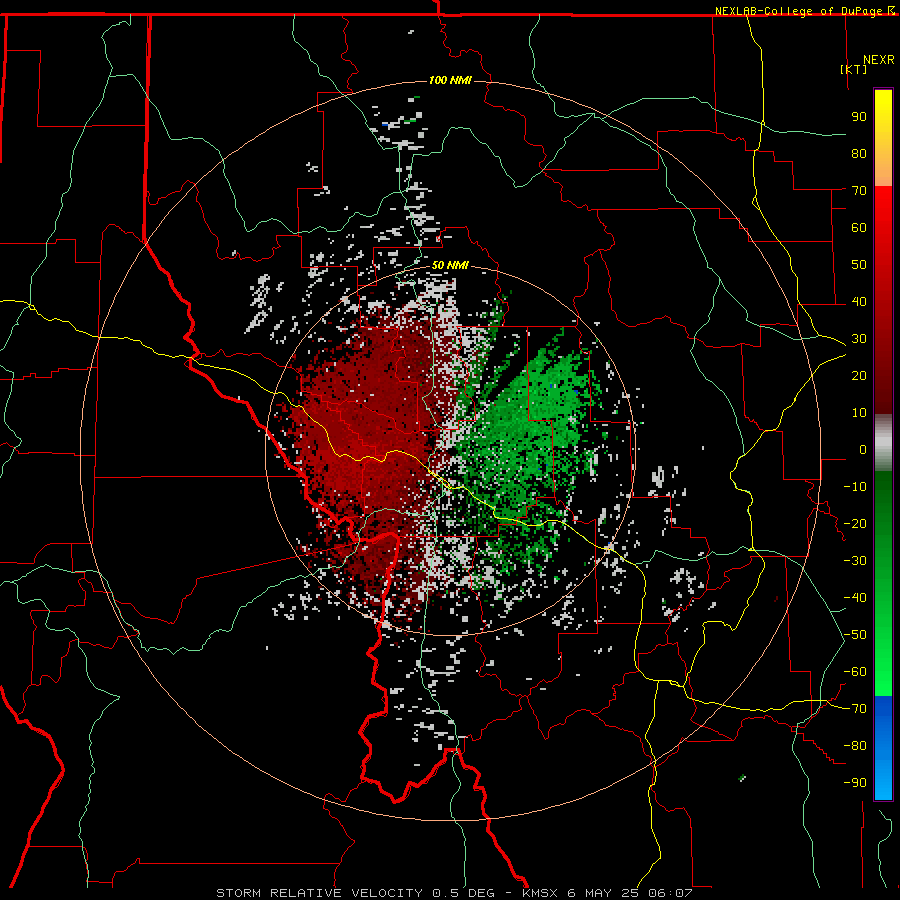Screen dimensions: 900x900
Task: Click the 20 value on velocity scale
Action: pos(859,375)
